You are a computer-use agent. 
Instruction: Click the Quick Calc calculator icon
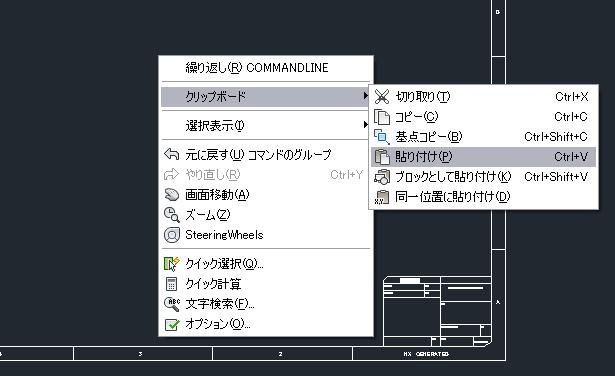point(171,284)
